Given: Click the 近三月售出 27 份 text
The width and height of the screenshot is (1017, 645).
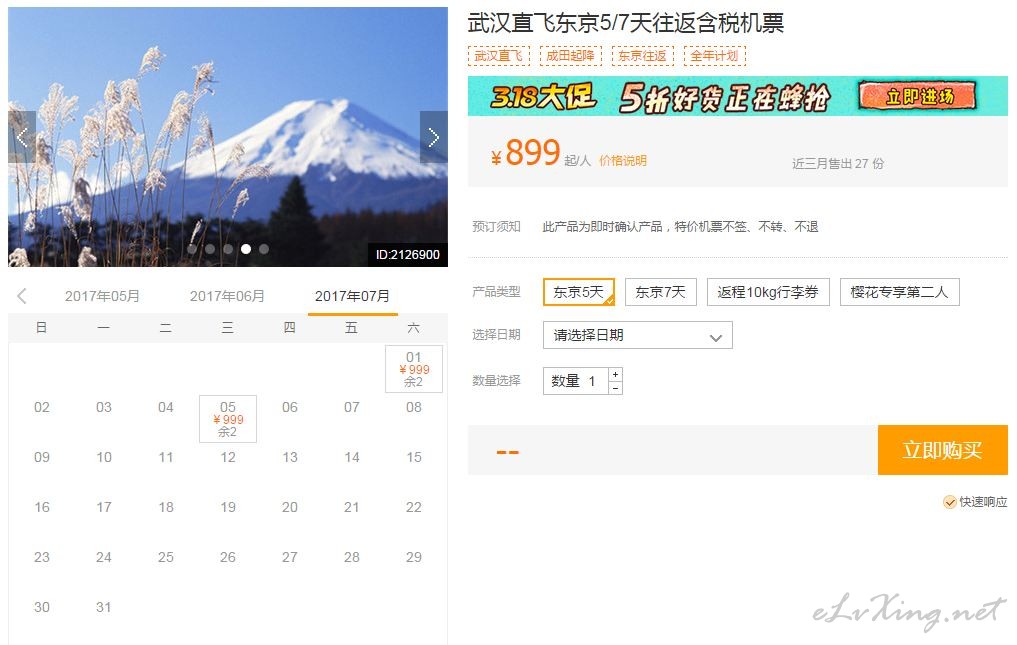Looking at the screenshot, I should (x=838, y=164).
